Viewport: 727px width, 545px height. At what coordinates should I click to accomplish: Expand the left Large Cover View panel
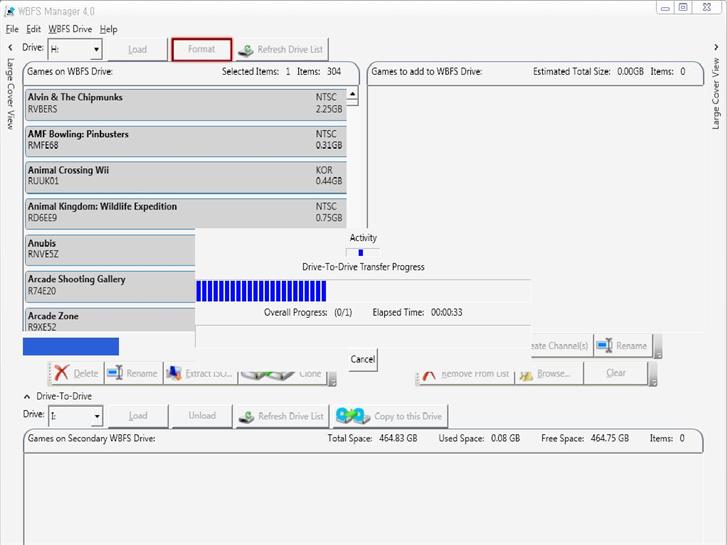(x=10, y=47)
